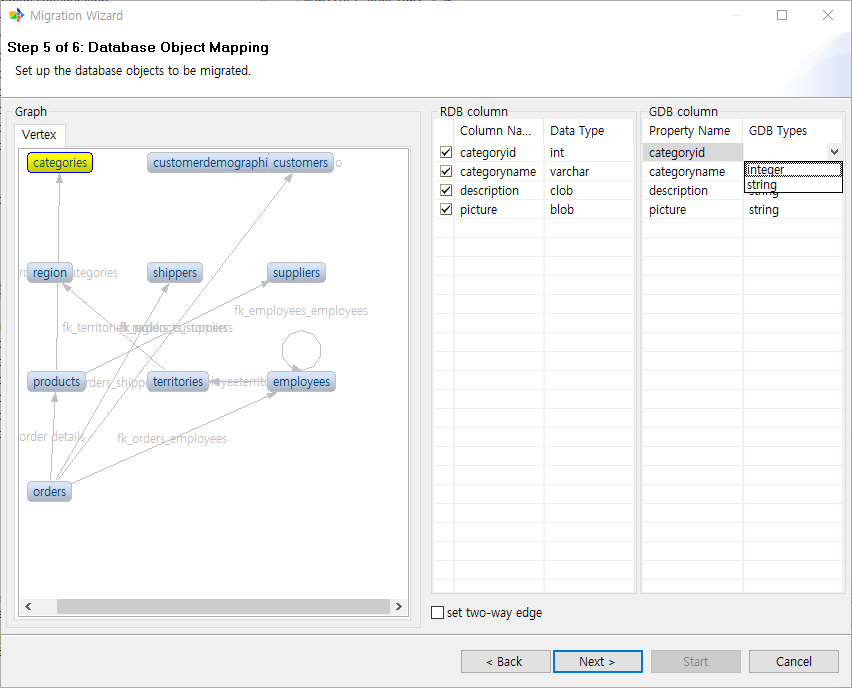Go back with the Back button

tap(505, 662)
